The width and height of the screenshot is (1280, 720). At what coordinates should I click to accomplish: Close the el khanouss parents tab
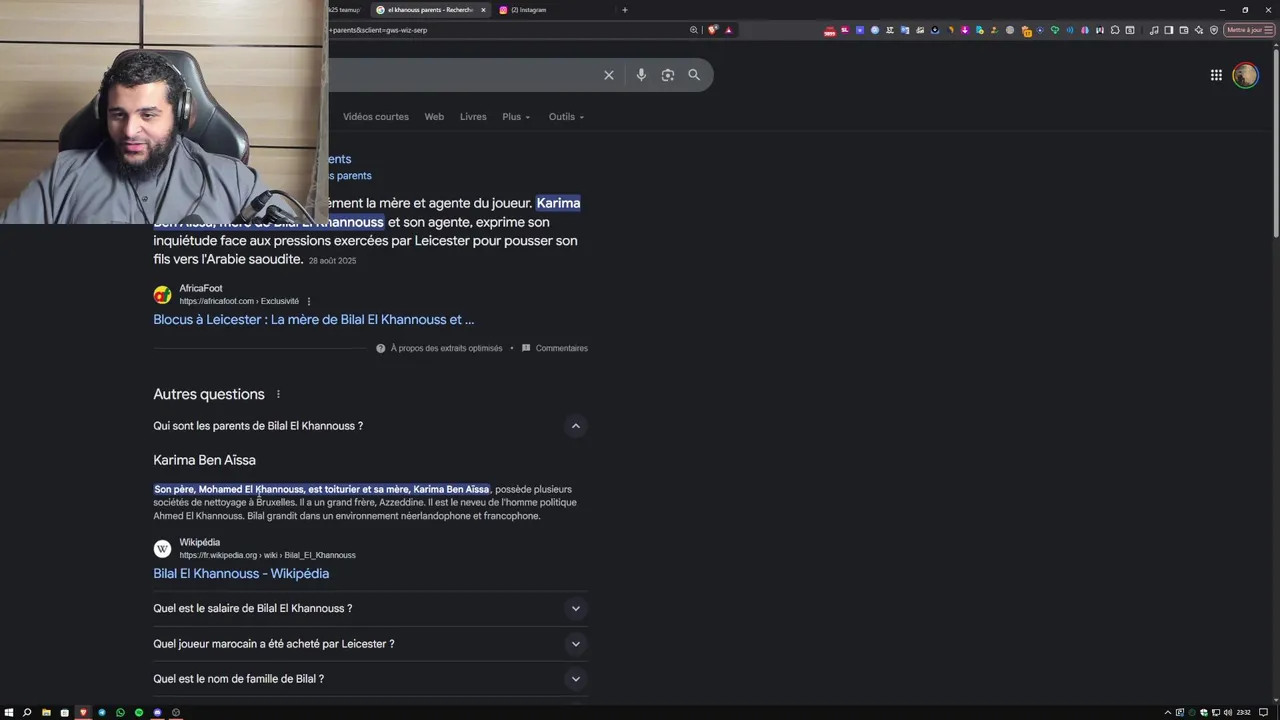click(x=483, y=10)
